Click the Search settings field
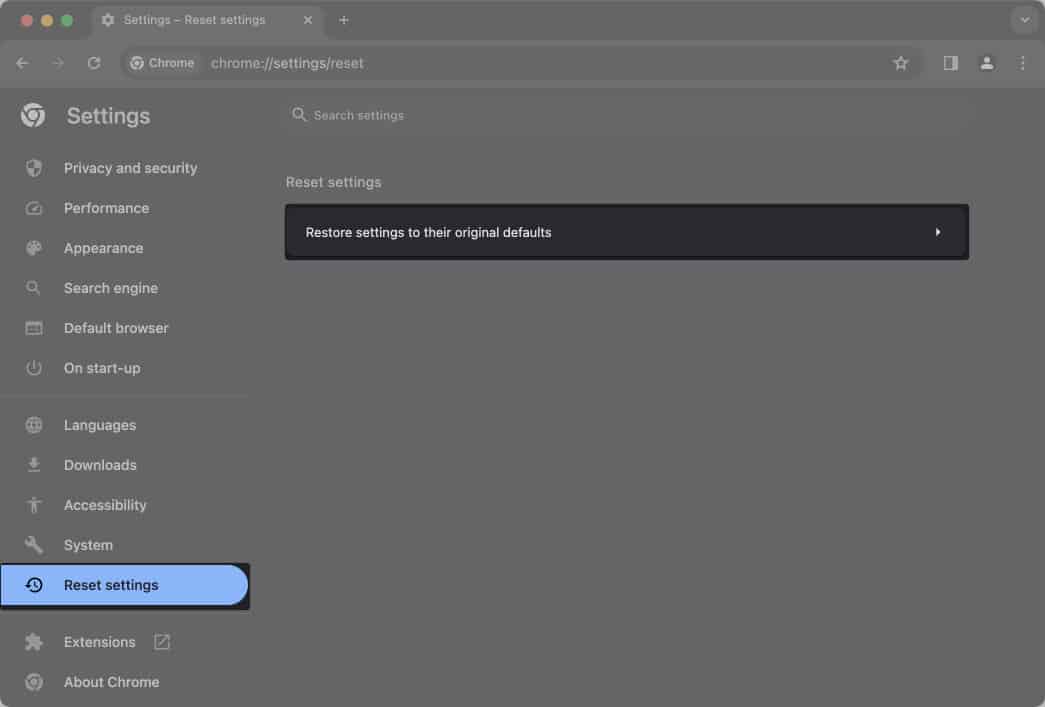 click(x=627, y=115)
